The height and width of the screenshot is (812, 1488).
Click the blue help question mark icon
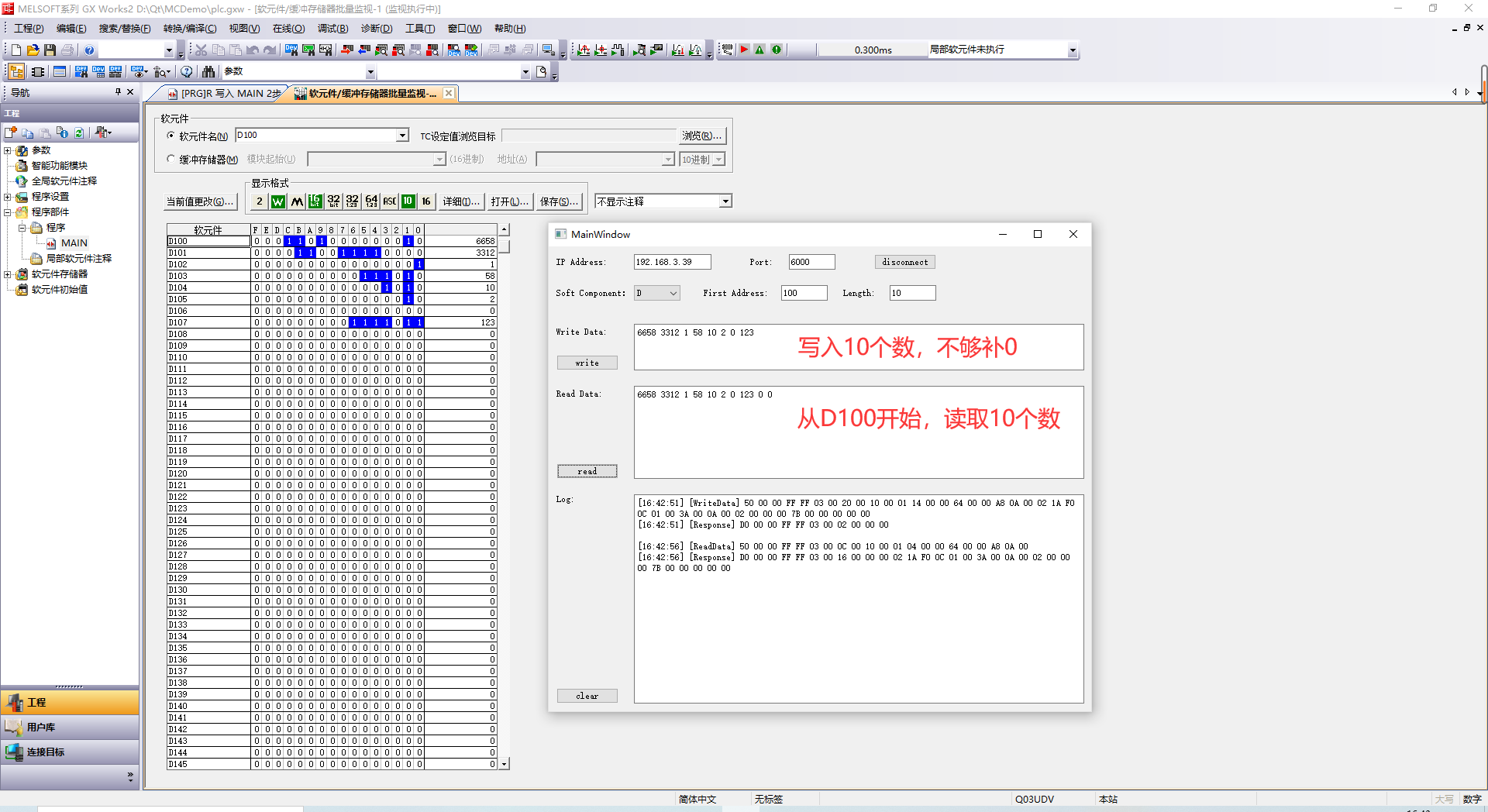tap(89, 50)
